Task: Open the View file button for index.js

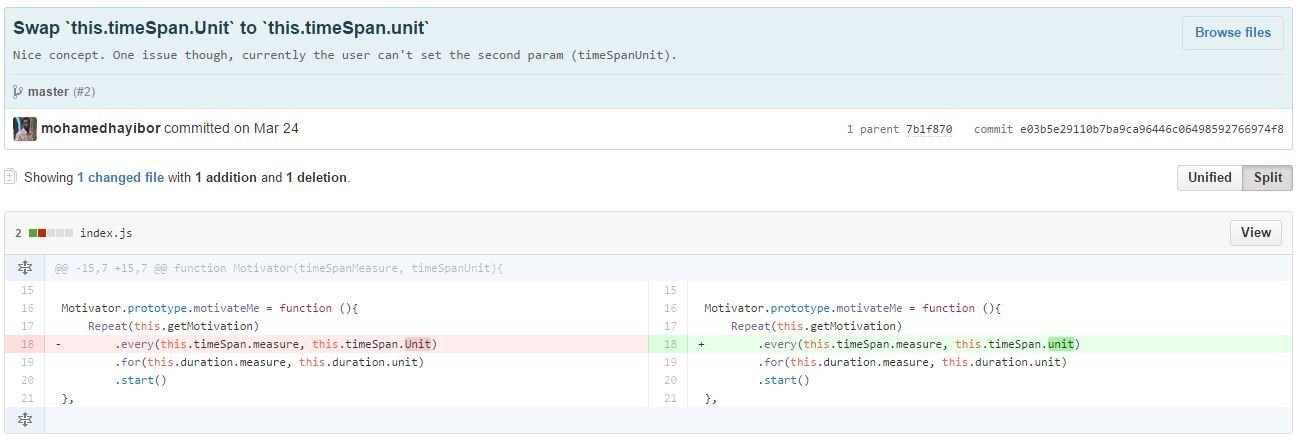Action: 1255,232
